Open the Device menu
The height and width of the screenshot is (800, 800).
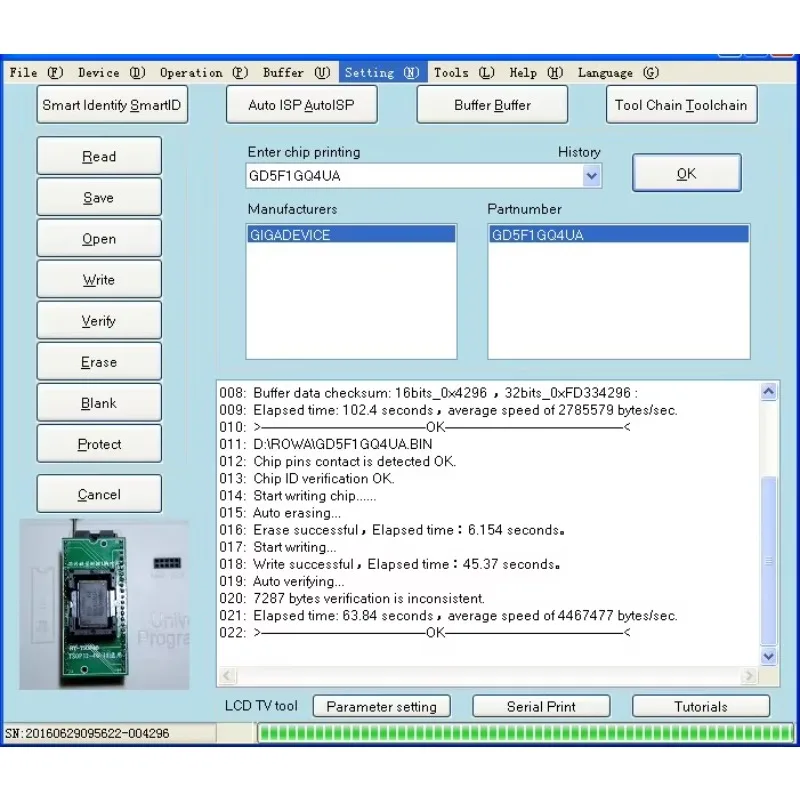click(112, 73)
